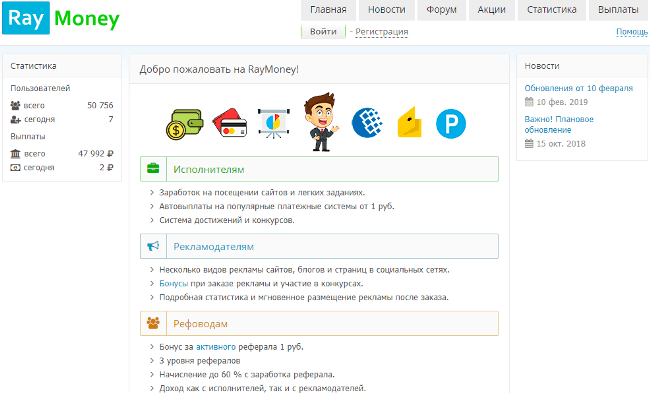The image size is (650, 393).
Task: Click the calendar icon next to 15 окт. 2018
Action: (x=529, y=143)
